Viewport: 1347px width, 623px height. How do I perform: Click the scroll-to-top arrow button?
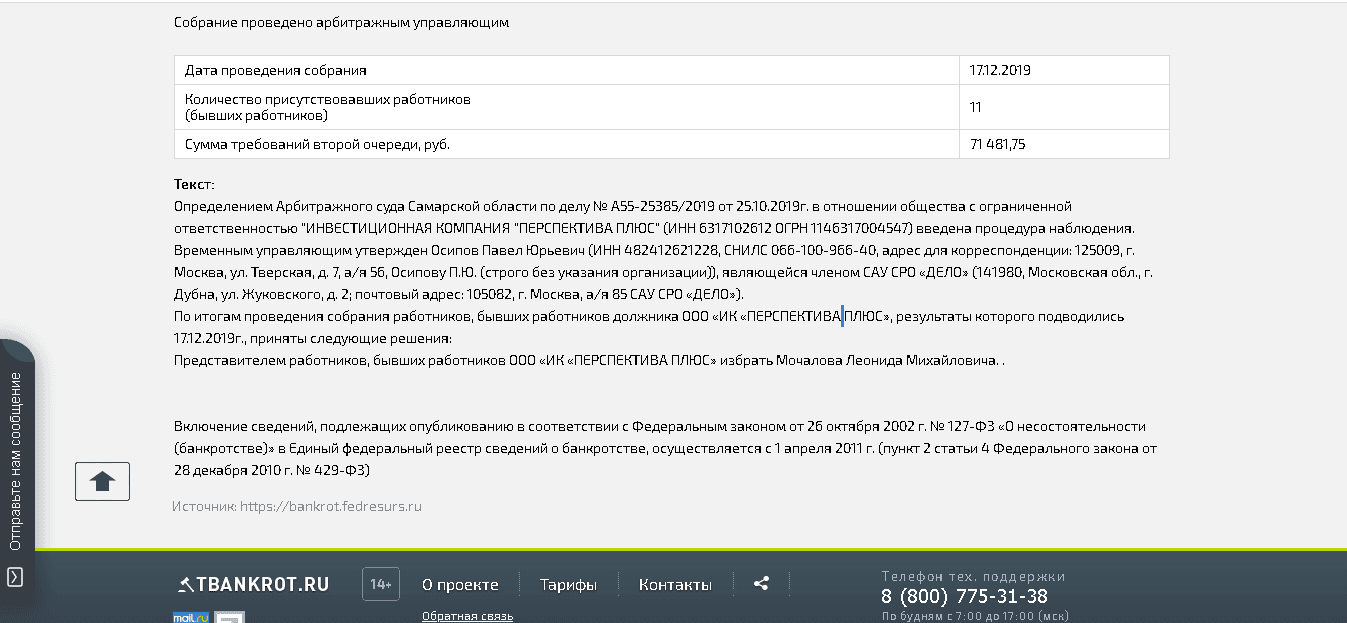[102, 481]
